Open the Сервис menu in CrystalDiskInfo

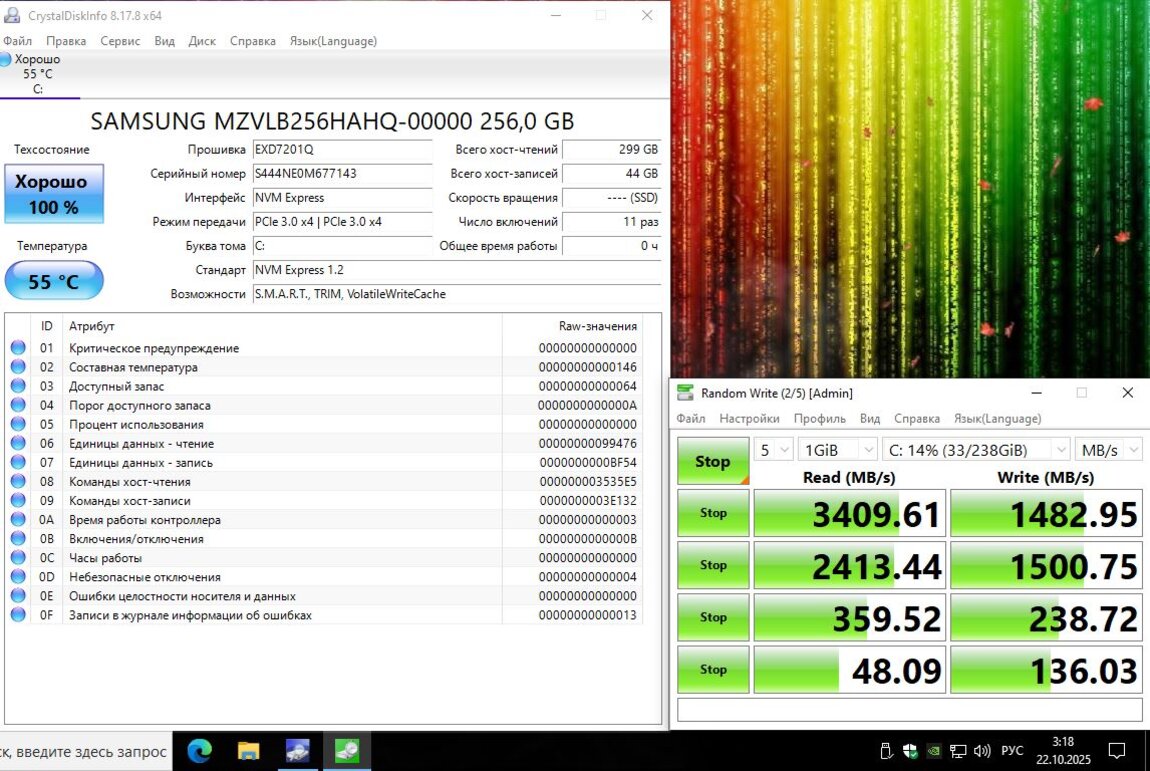[120, 41]
